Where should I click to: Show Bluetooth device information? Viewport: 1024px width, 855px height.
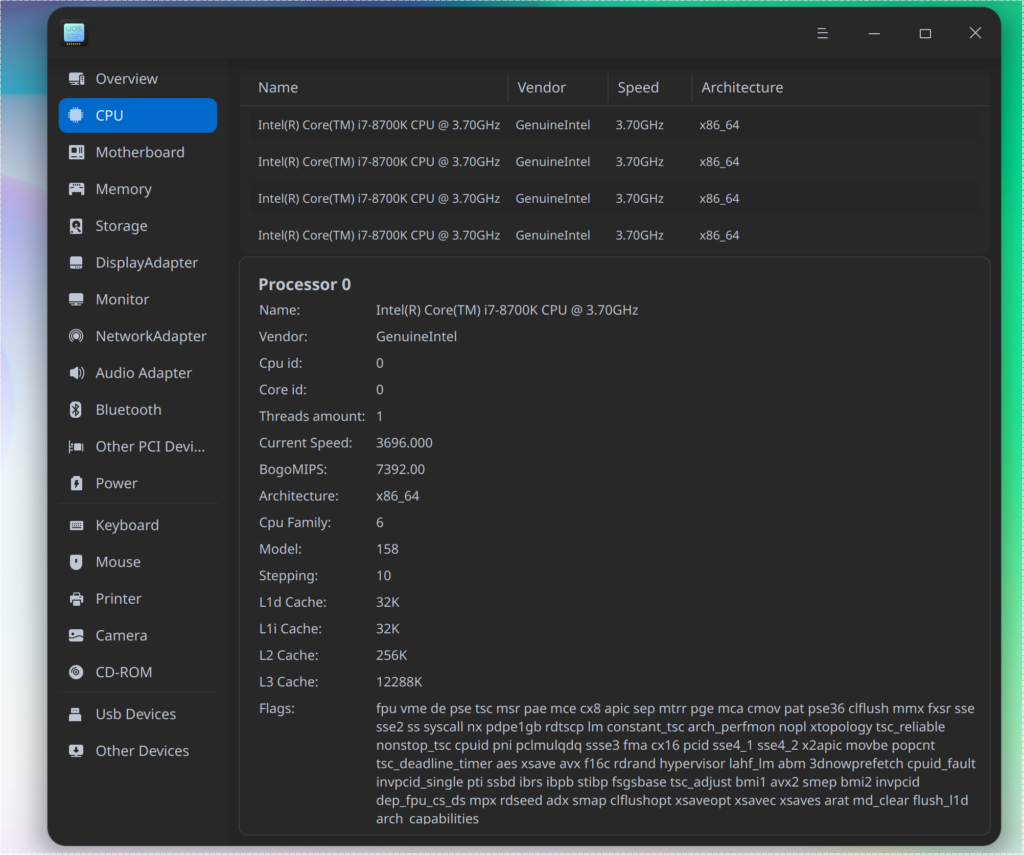pos(138,410)
